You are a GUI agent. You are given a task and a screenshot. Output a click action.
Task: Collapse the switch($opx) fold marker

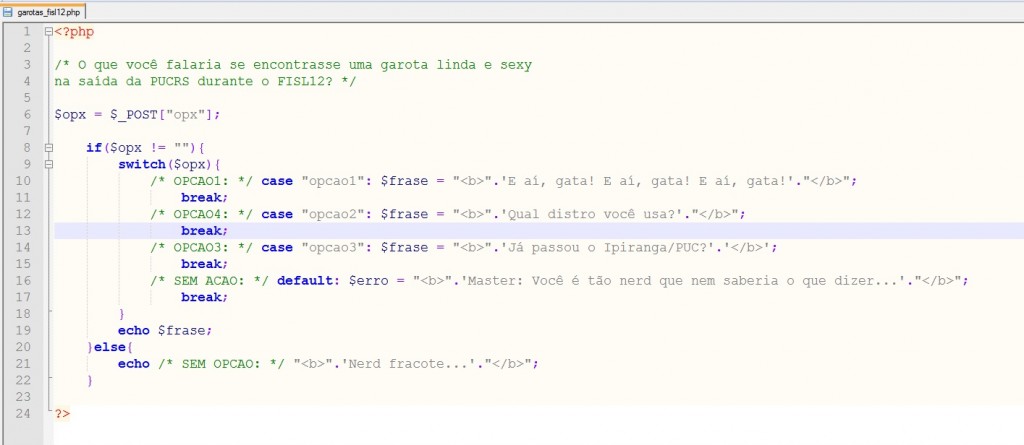click(49, 165)
